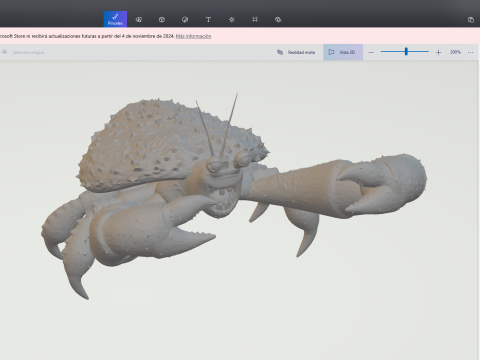
Task: Open the Stickers tool
Action: [185, 20]
